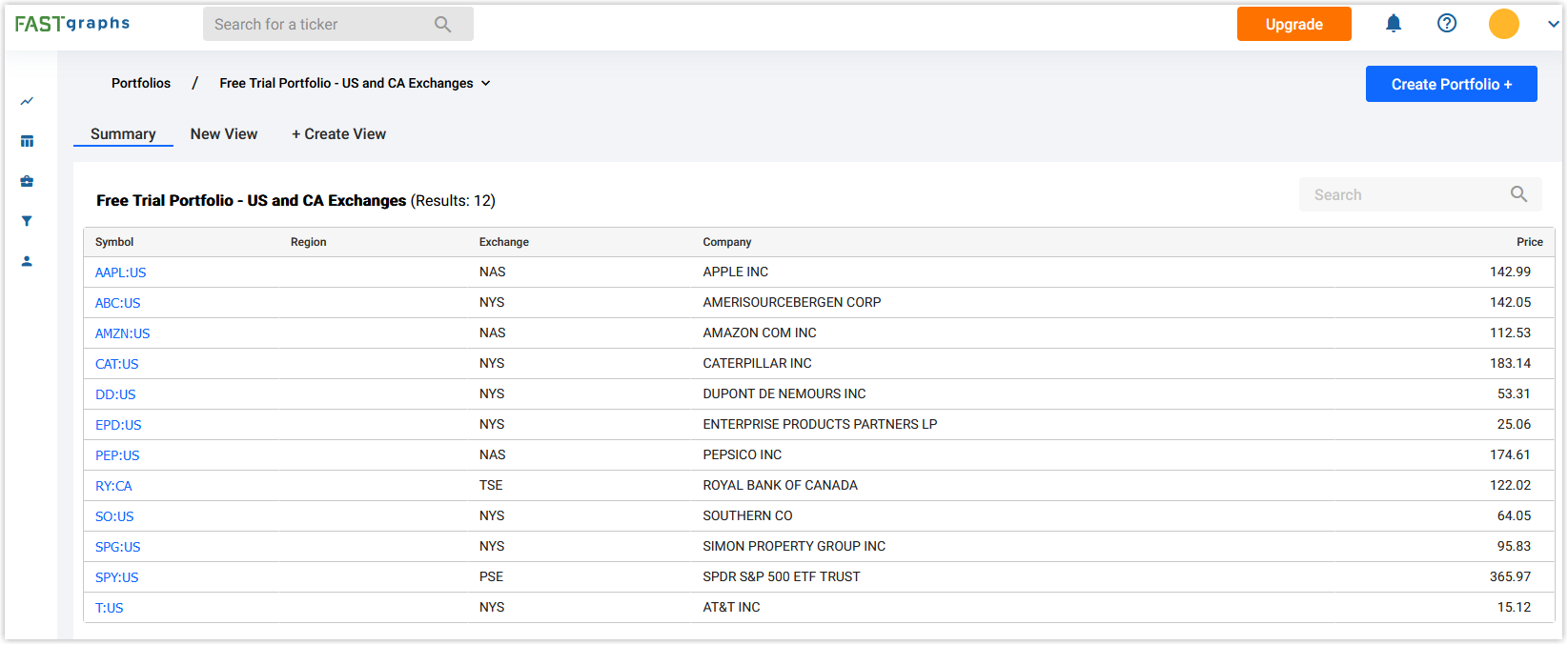1568x645 pixels.
Task: Open the table grid sidebar icon
Action: pos(27,141)
